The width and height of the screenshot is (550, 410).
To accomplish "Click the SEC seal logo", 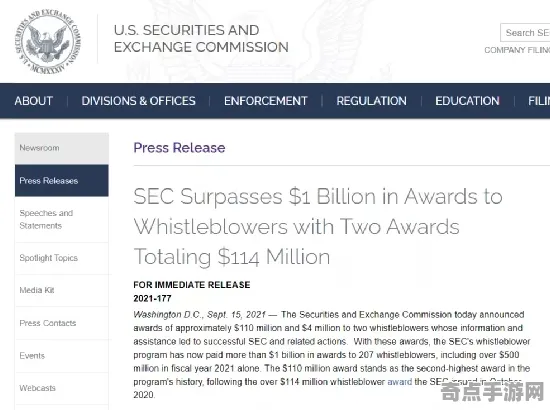I will coord(48,41).
